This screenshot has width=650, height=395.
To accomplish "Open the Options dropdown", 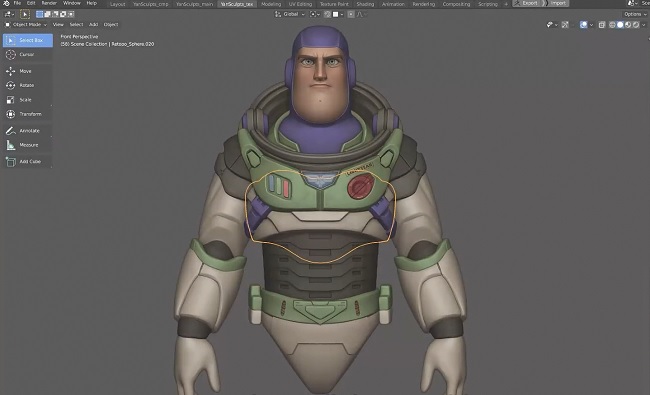I will [x=635, y=14].
